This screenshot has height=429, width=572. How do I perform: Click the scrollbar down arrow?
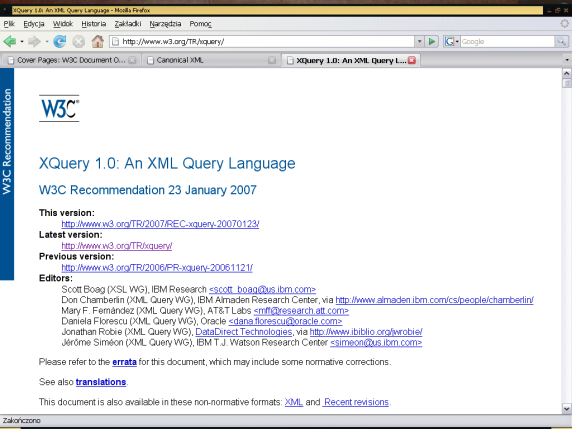(567, 408)
